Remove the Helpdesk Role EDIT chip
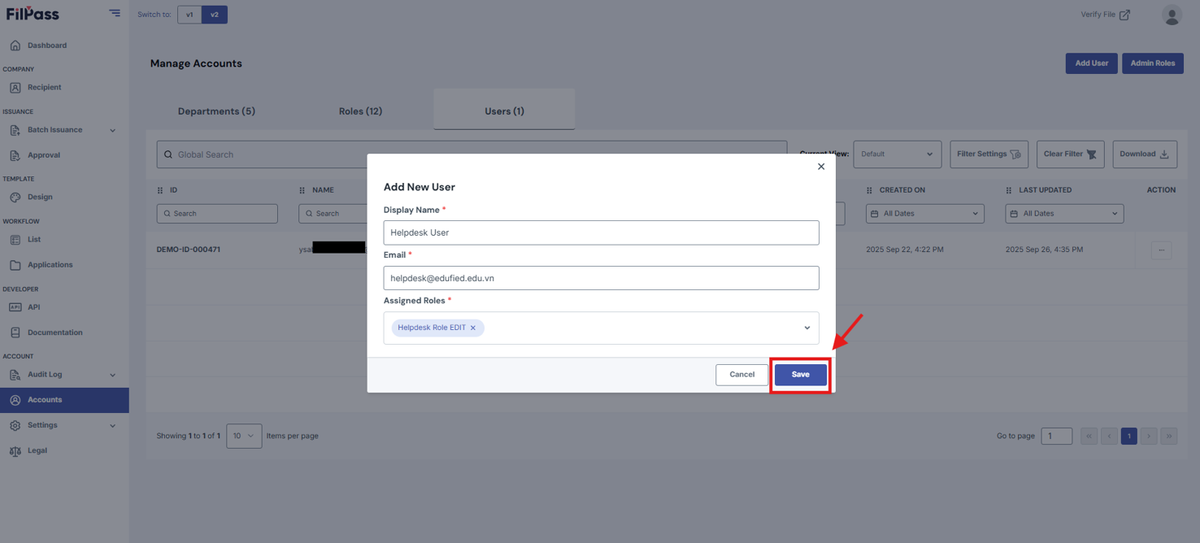 click(x=473, y=328)
